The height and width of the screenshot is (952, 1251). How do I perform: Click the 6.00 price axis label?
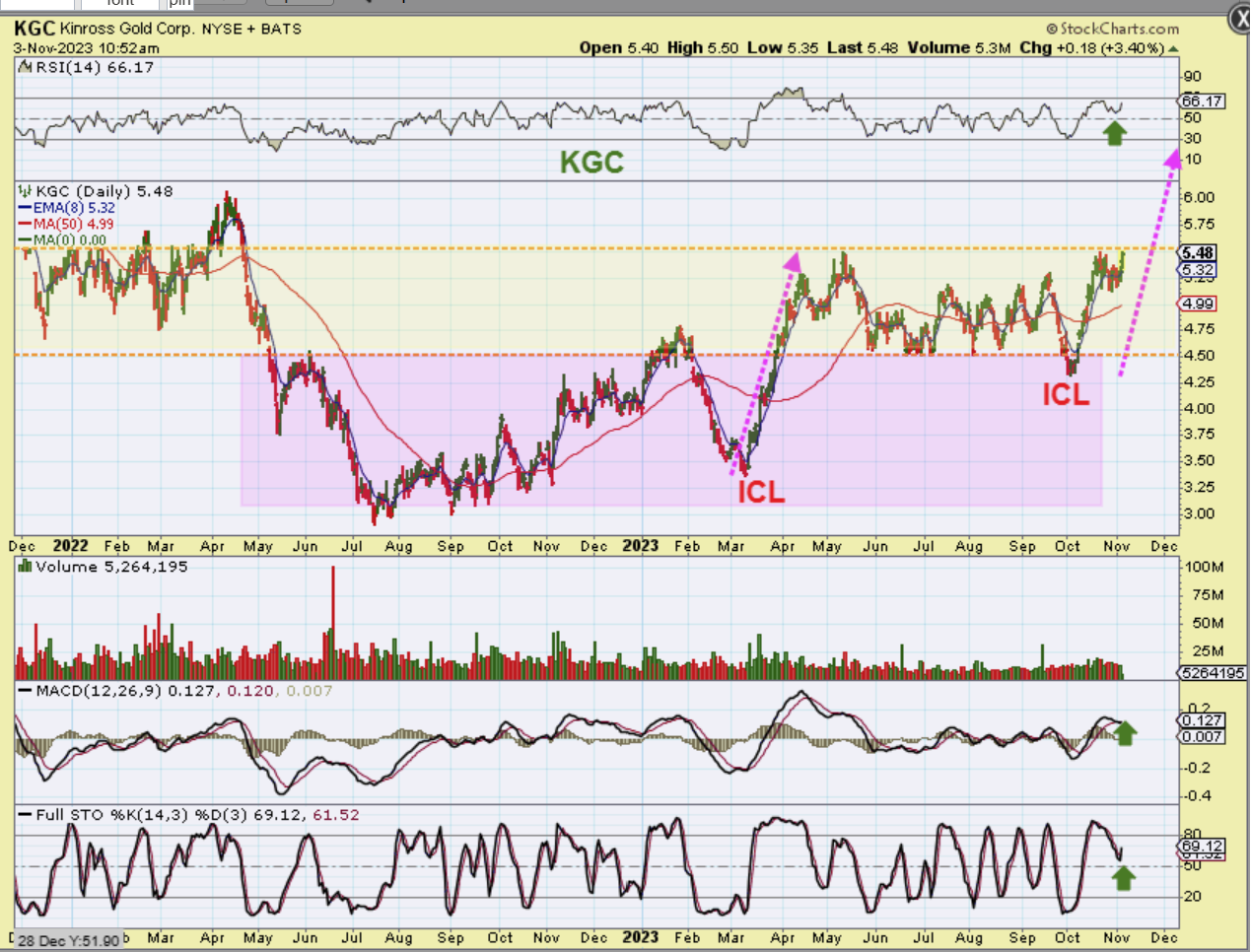(x=1200, y=197)
